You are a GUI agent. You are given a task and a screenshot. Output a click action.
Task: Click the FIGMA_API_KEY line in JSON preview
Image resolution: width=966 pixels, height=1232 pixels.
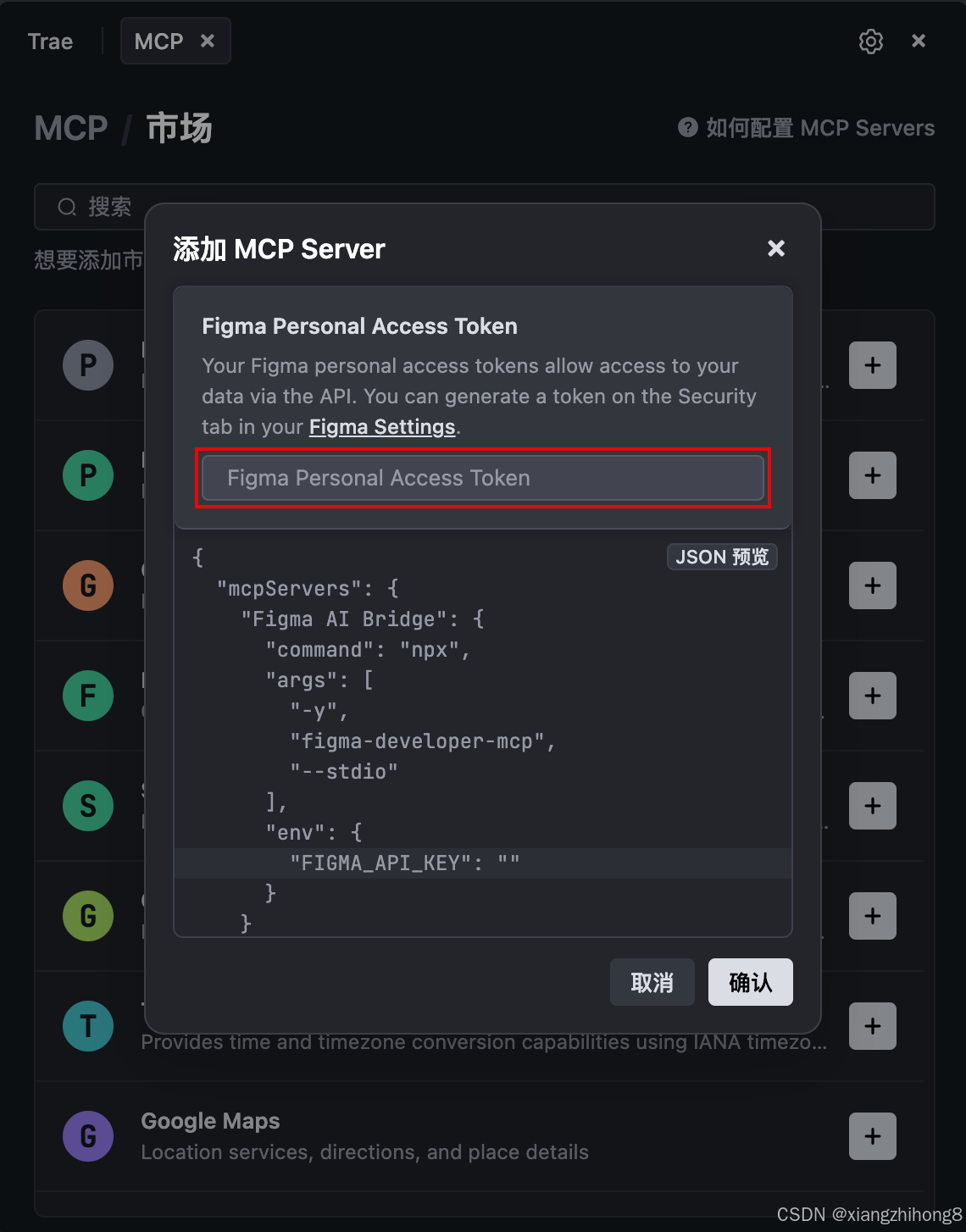click(x=405, y=863)
